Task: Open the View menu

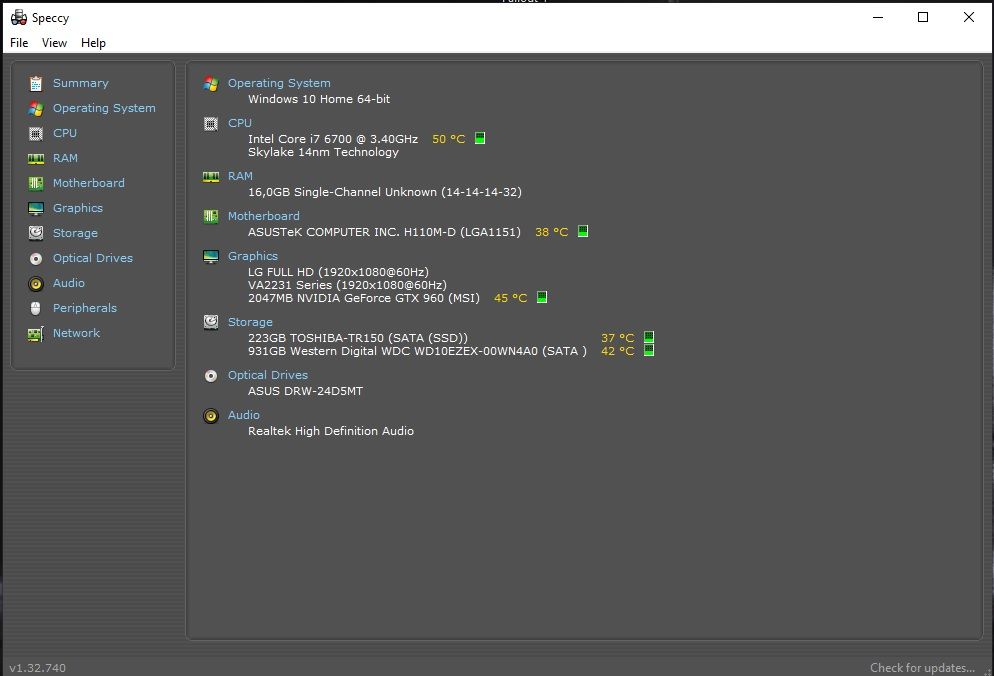Action: (55, 42)
